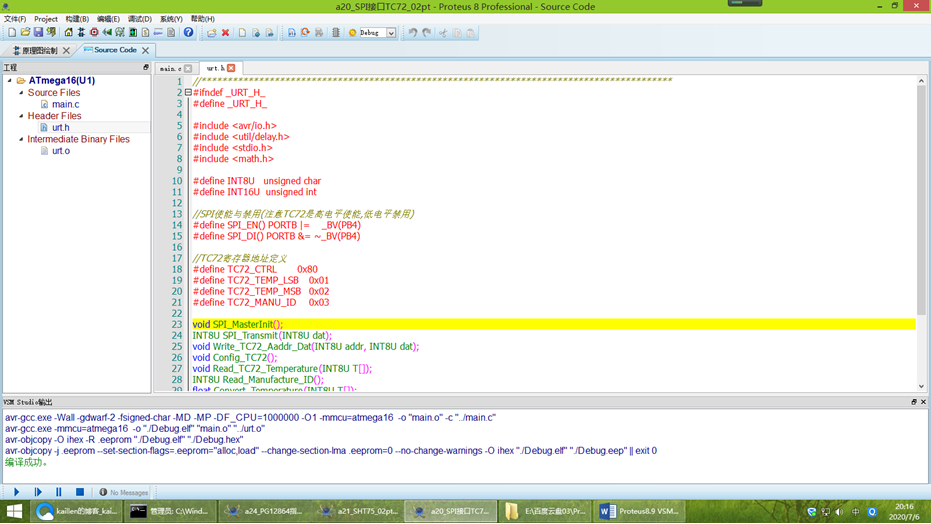Open the 调试(D) menu
Image resolution: width=931 pixels, height=524 pixels.
point(140,19)
